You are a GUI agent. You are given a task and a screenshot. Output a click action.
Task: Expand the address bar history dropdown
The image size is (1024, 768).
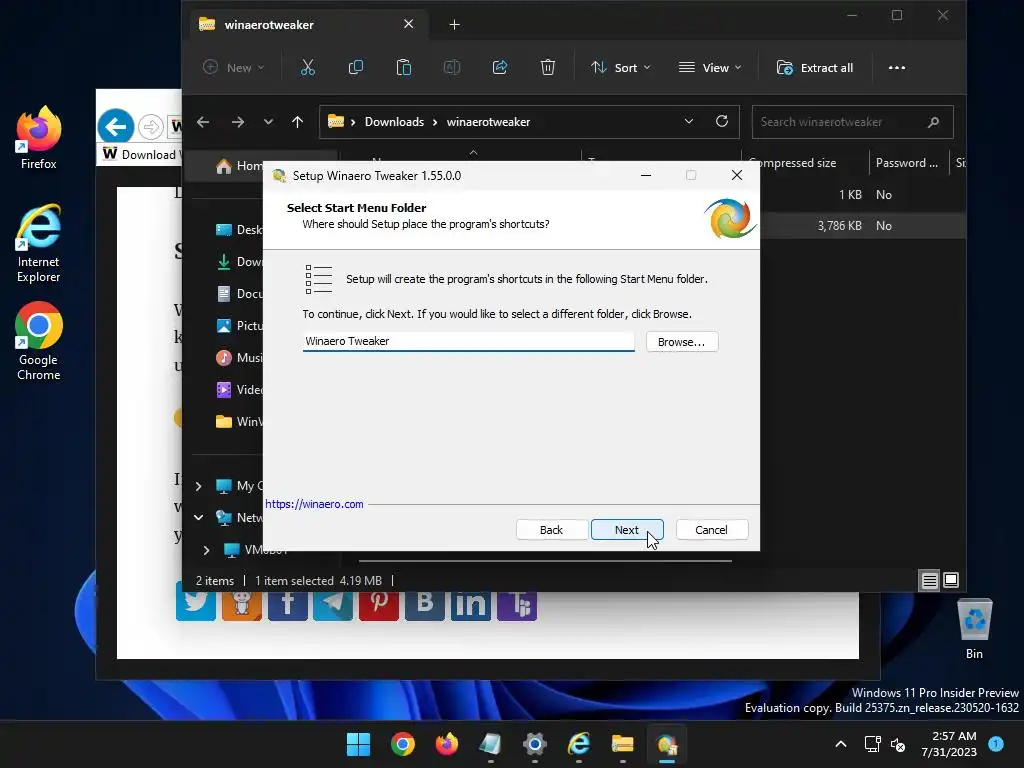pos(689,121)
